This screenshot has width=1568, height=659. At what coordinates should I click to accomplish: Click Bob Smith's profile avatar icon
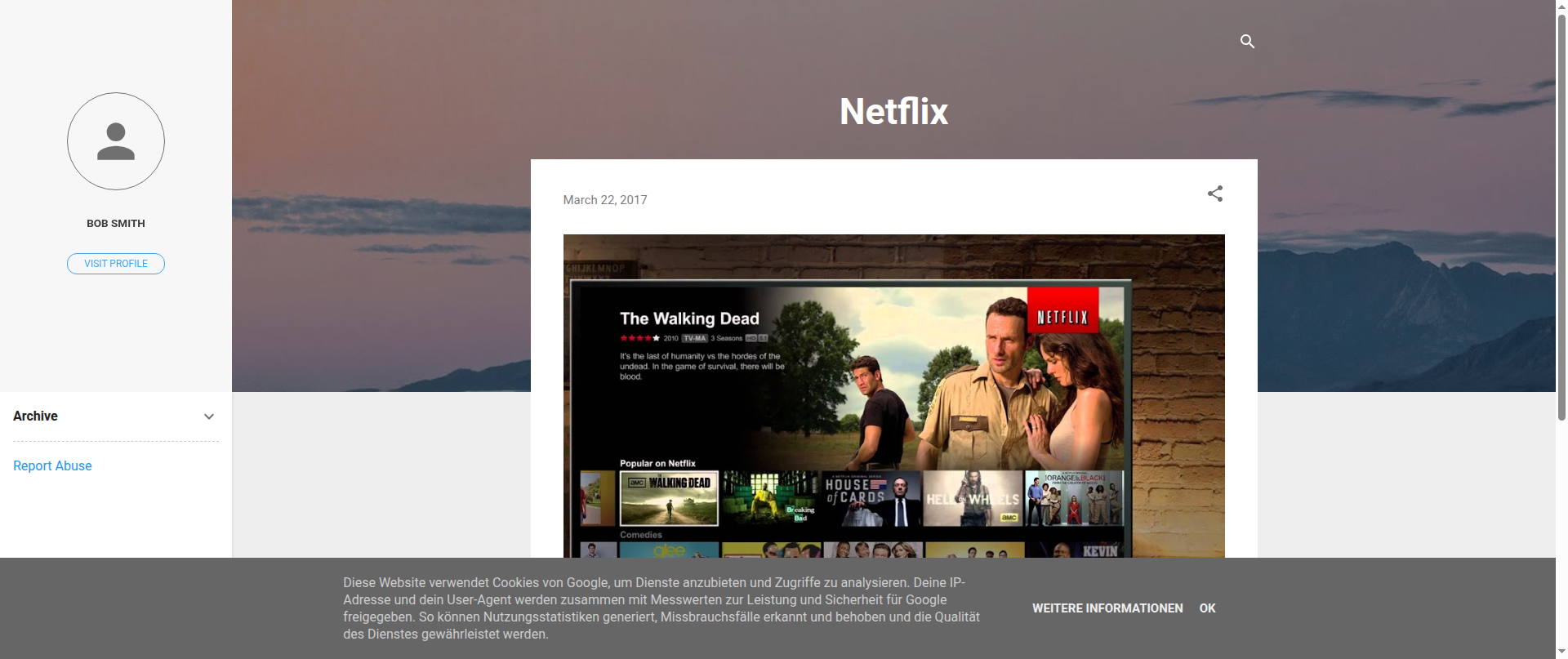click(x=116, y=141)
